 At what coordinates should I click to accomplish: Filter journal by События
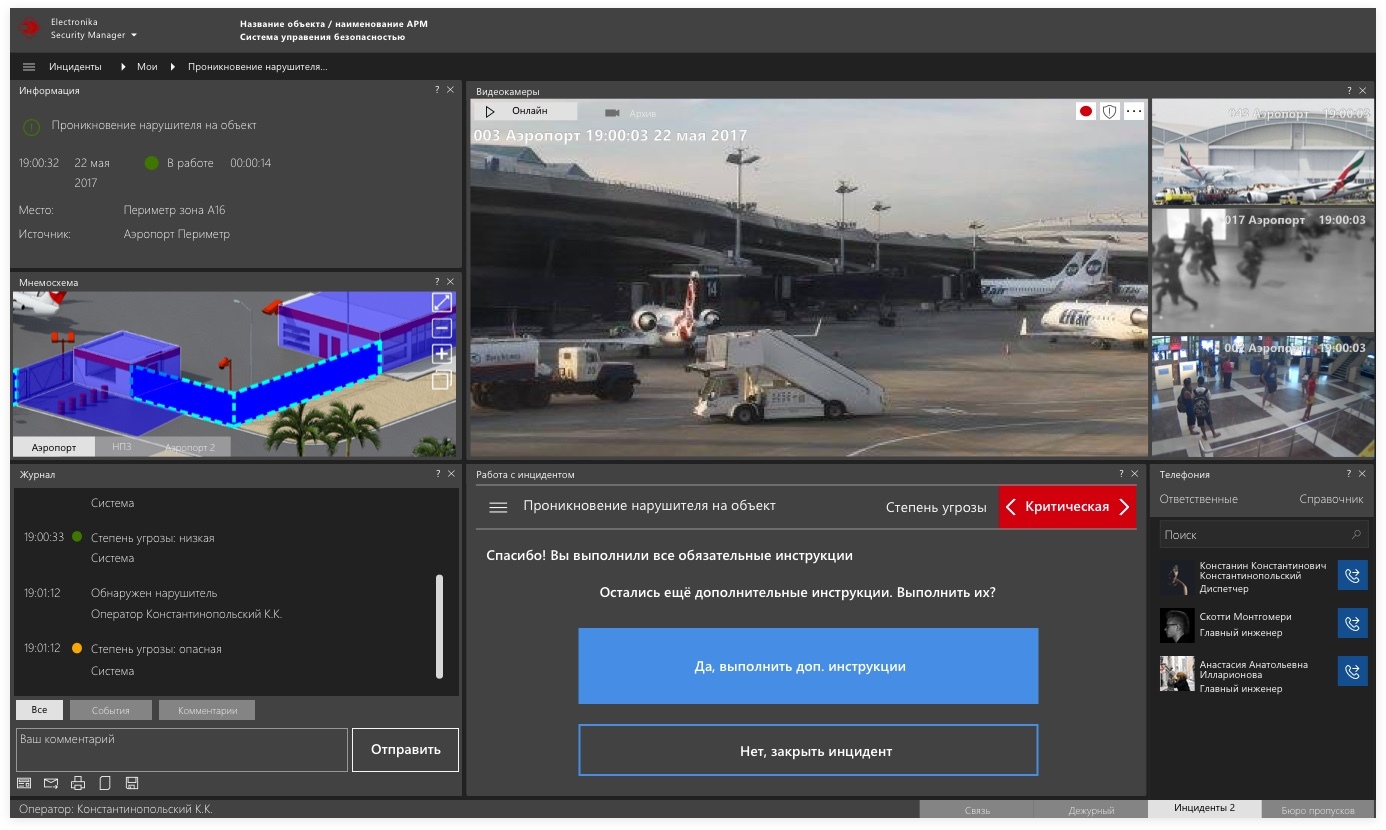(x=111, y=710)
